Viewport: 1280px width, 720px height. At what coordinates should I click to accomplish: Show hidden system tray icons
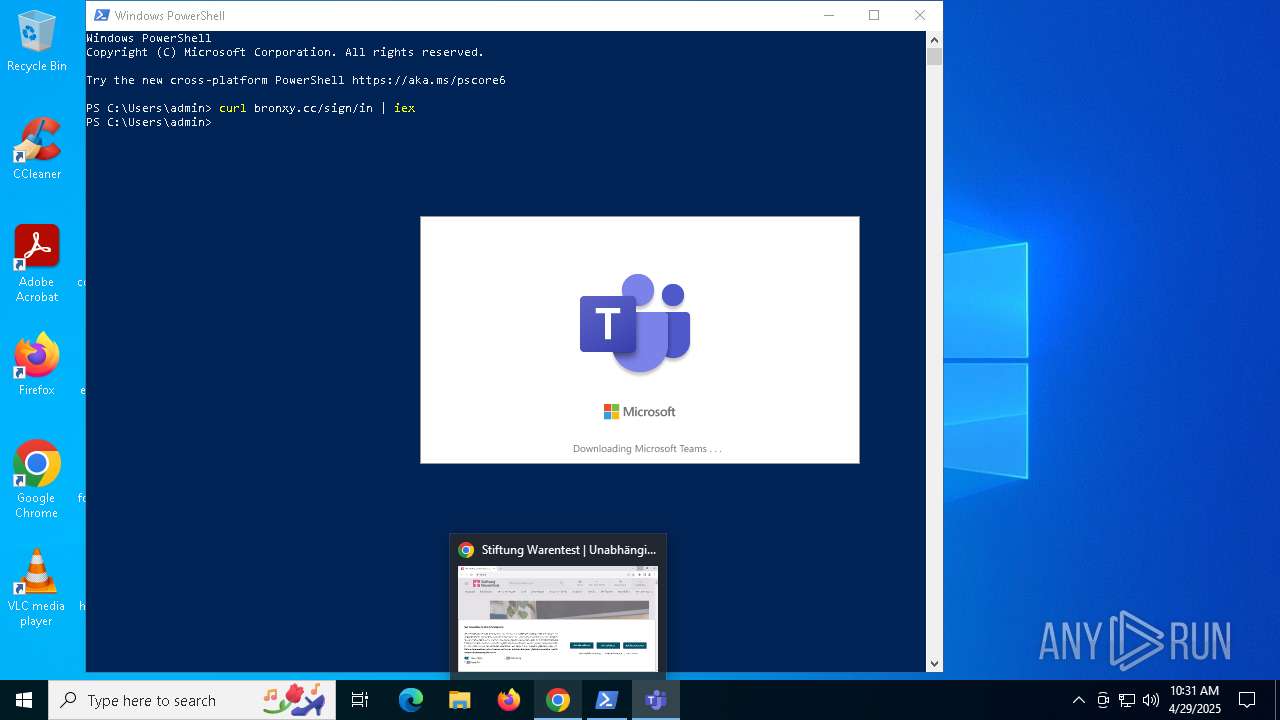click(x=1079, y=700)
